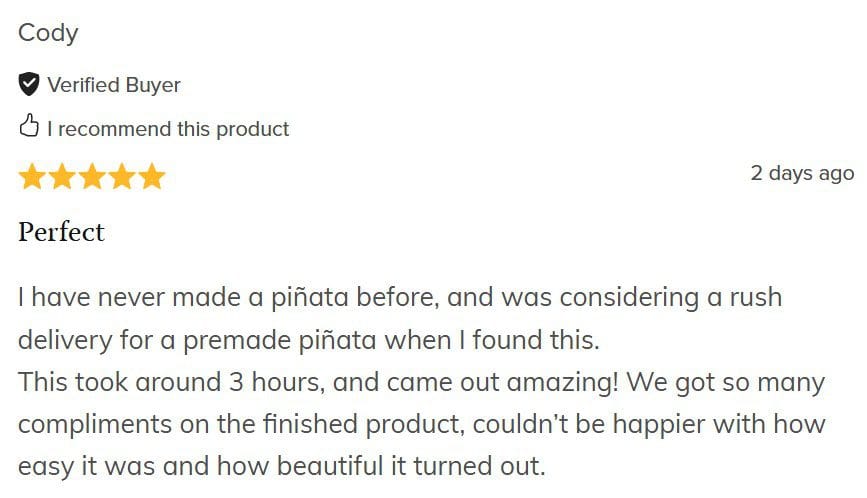This screenshot has width=867, height=498.
Task: Click the "2 days ago" timestamp
Action: pyautogui.click(x=802, y=173)
